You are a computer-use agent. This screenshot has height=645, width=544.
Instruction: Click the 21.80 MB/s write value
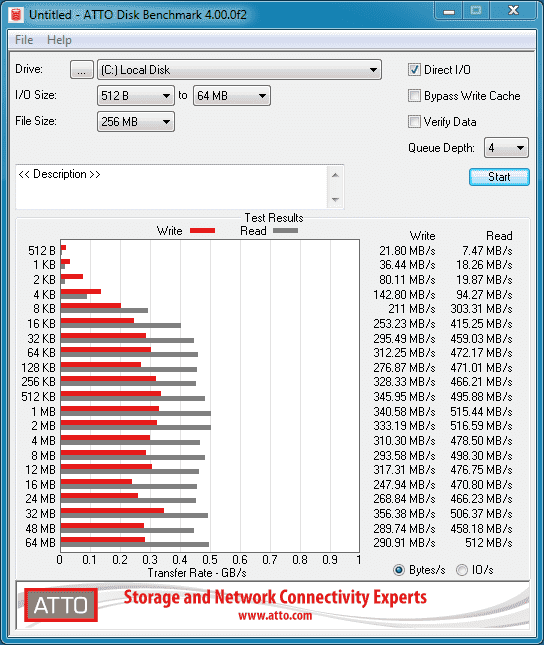click(407, 251)
